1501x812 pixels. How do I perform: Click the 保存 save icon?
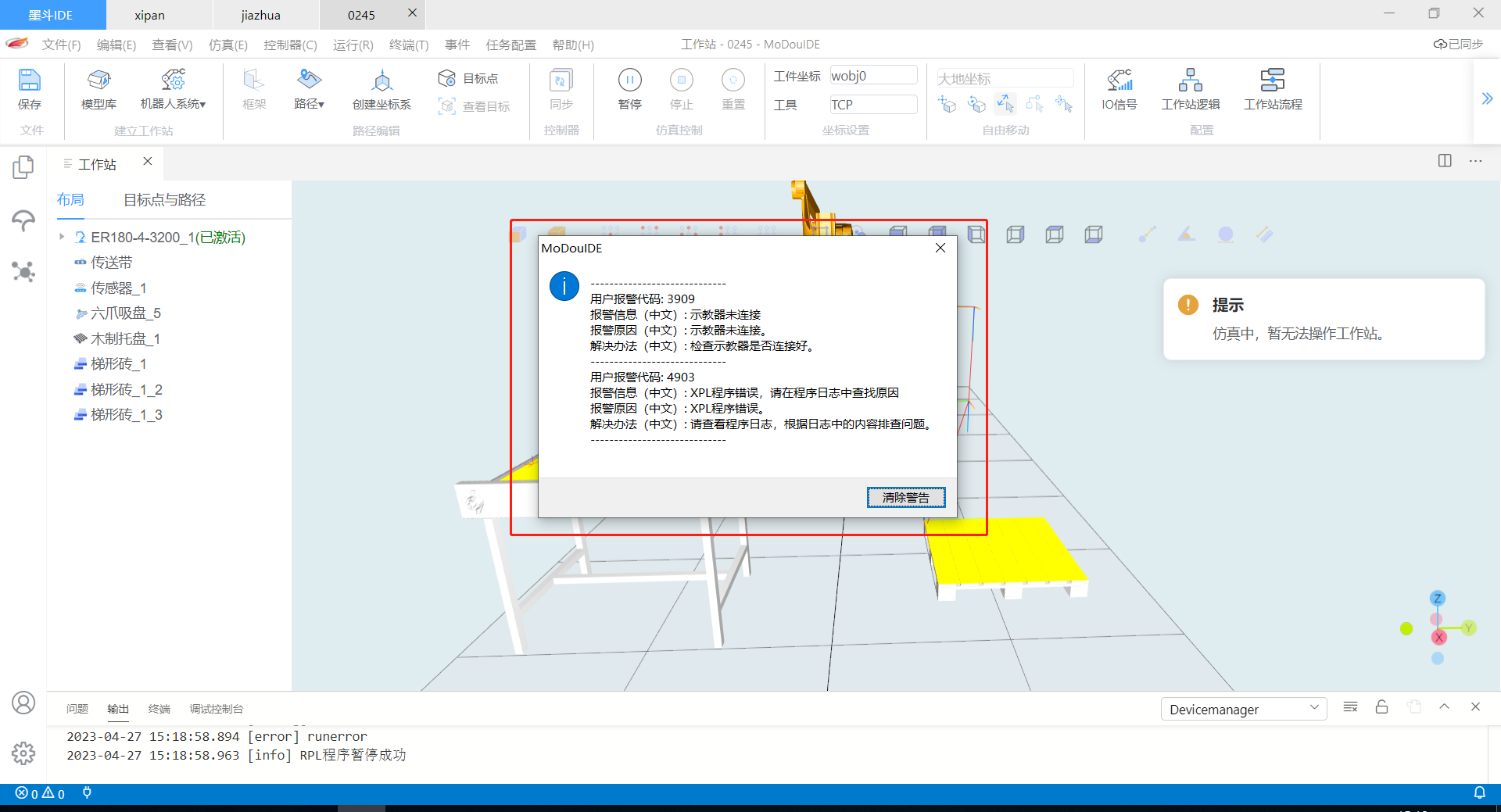tap(29, 80)
